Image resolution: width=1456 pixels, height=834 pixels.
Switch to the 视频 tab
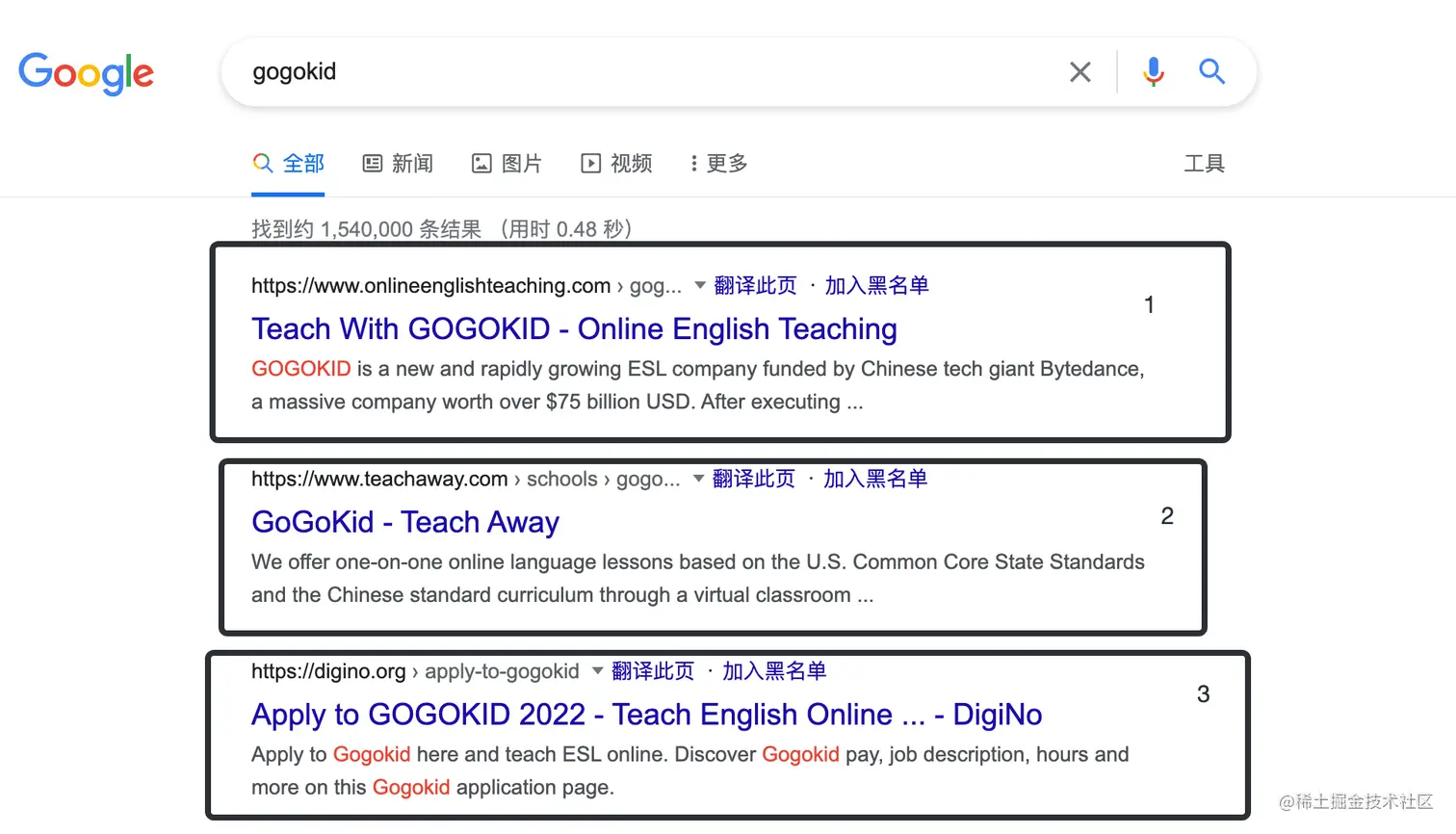point(616,164)
